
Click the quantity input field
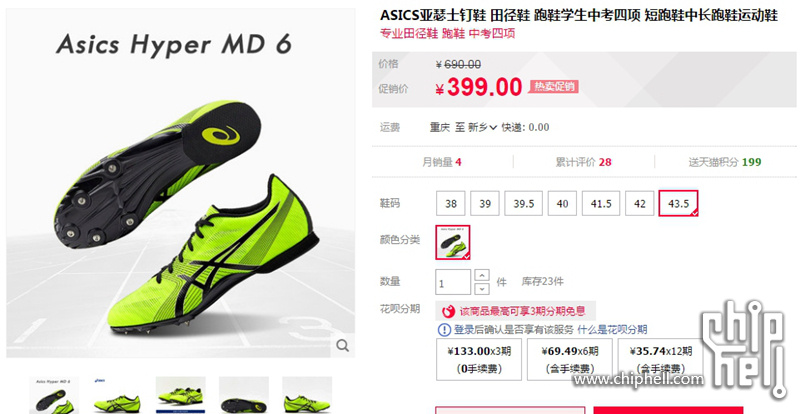453,282
